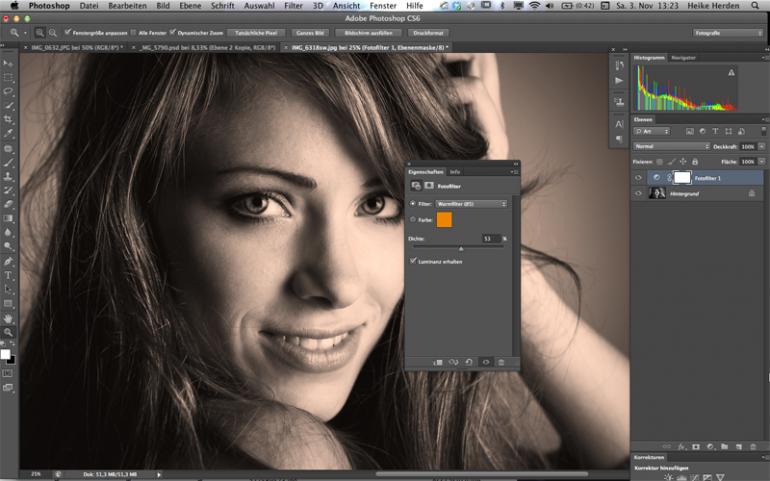The image size is (770, 481).
Task: Open Warmfilter (85) filter dropdown
Action: tap(471, 203)
